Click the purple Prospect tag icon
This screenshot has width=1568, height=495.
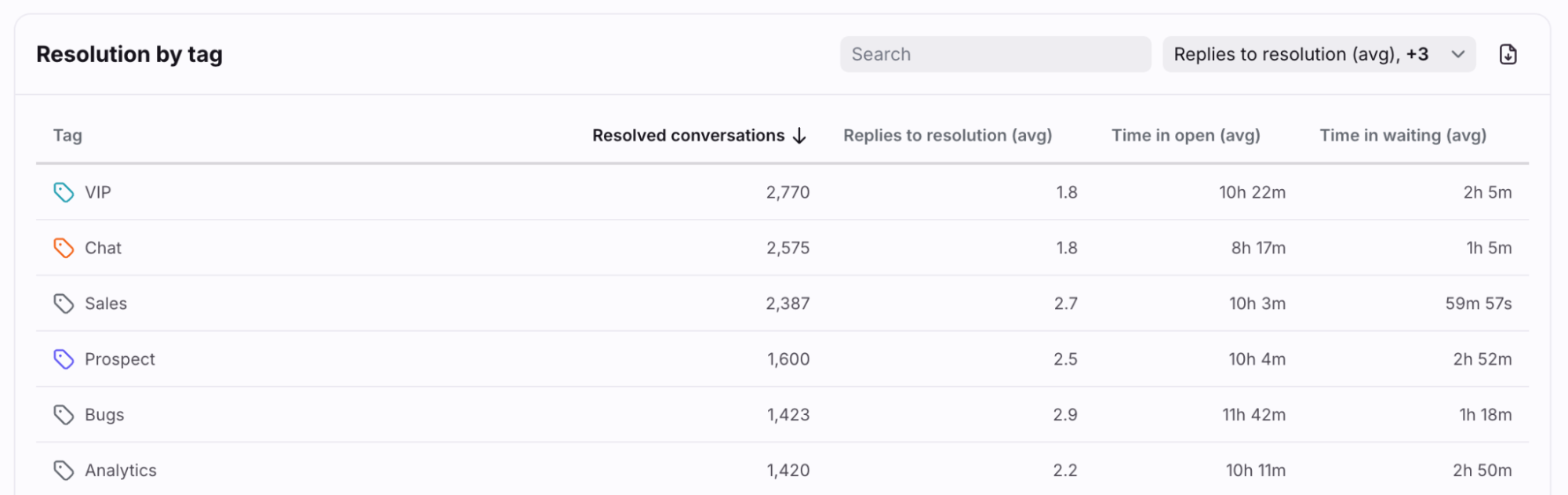[x=64, y=359]
